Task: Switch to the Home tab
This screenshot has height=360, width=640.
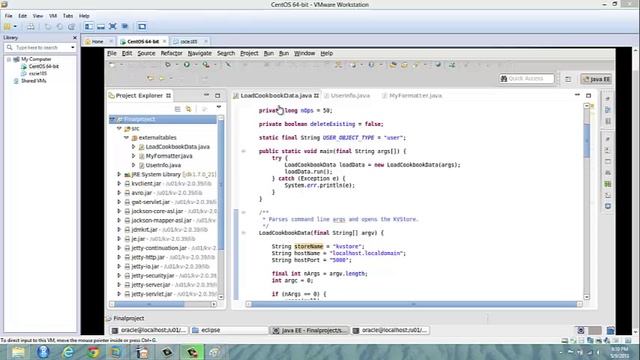Action: (x=98, y=42)
